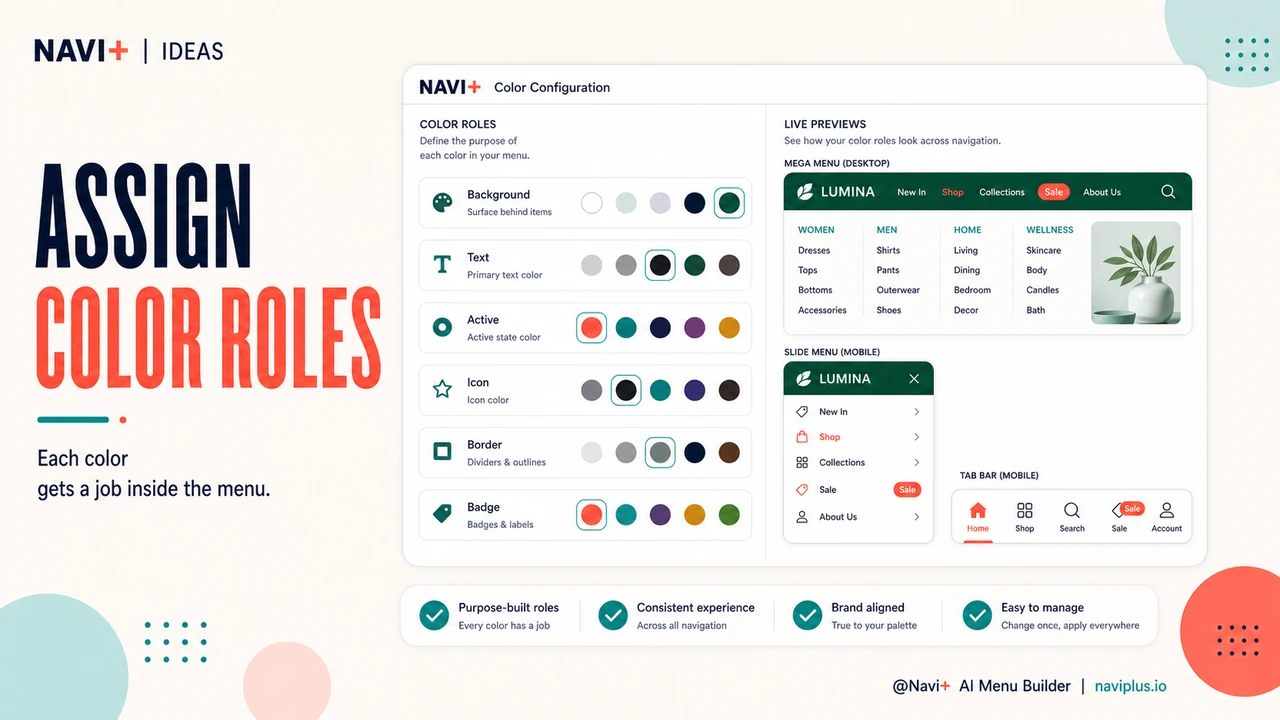Select the green Badge swatch
Screen dimensions: 1280x720
coord(729,514)
